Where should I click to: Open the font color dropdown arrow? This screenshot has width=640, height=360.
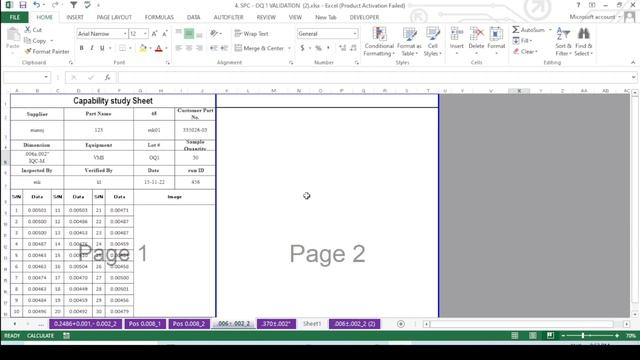click(x=166, y=48)
